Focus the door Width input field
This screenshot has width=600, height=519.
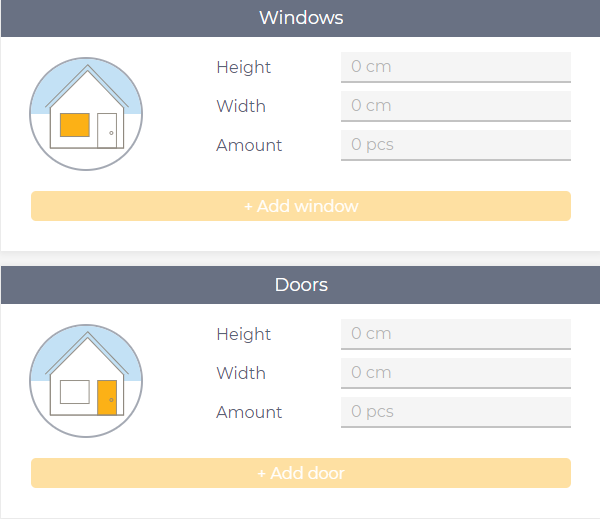tap(455, 373)
